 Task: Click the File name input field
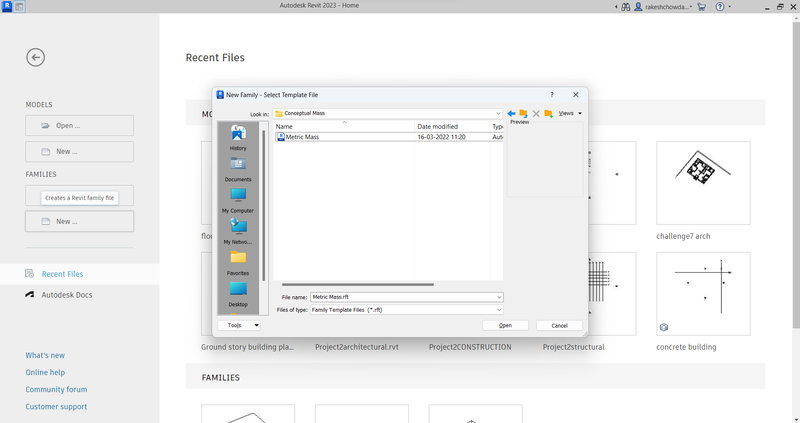click(x=403, y=297)
